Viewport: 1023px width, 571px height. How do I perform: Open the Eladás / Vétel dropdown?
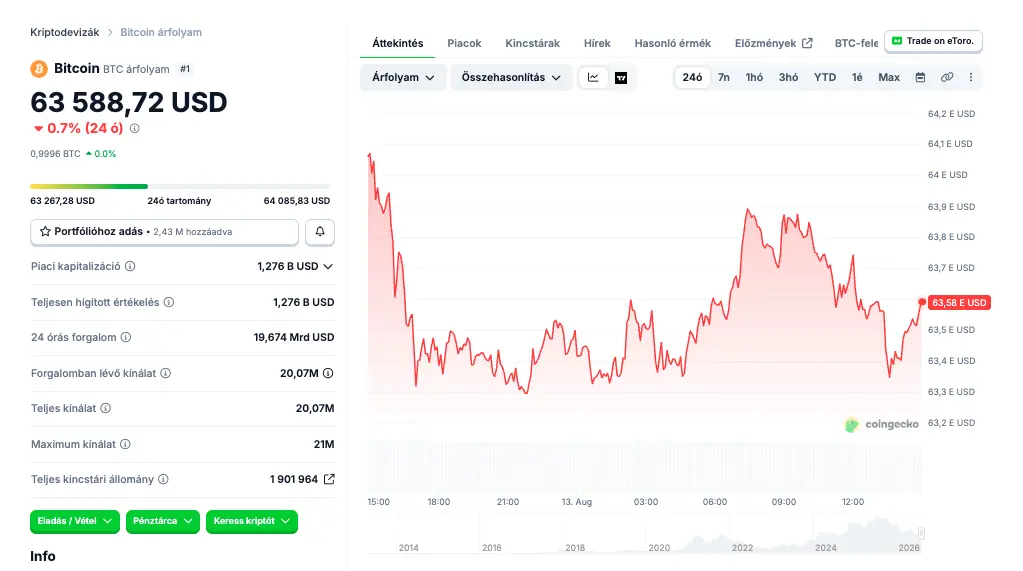tap(74, 521)
